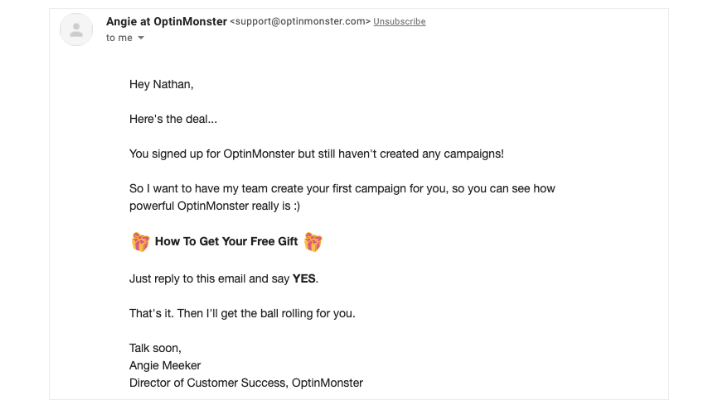Click the 'How To Get Your Free Gift' heading
719x420 pixels.
[x=226, y=241]
